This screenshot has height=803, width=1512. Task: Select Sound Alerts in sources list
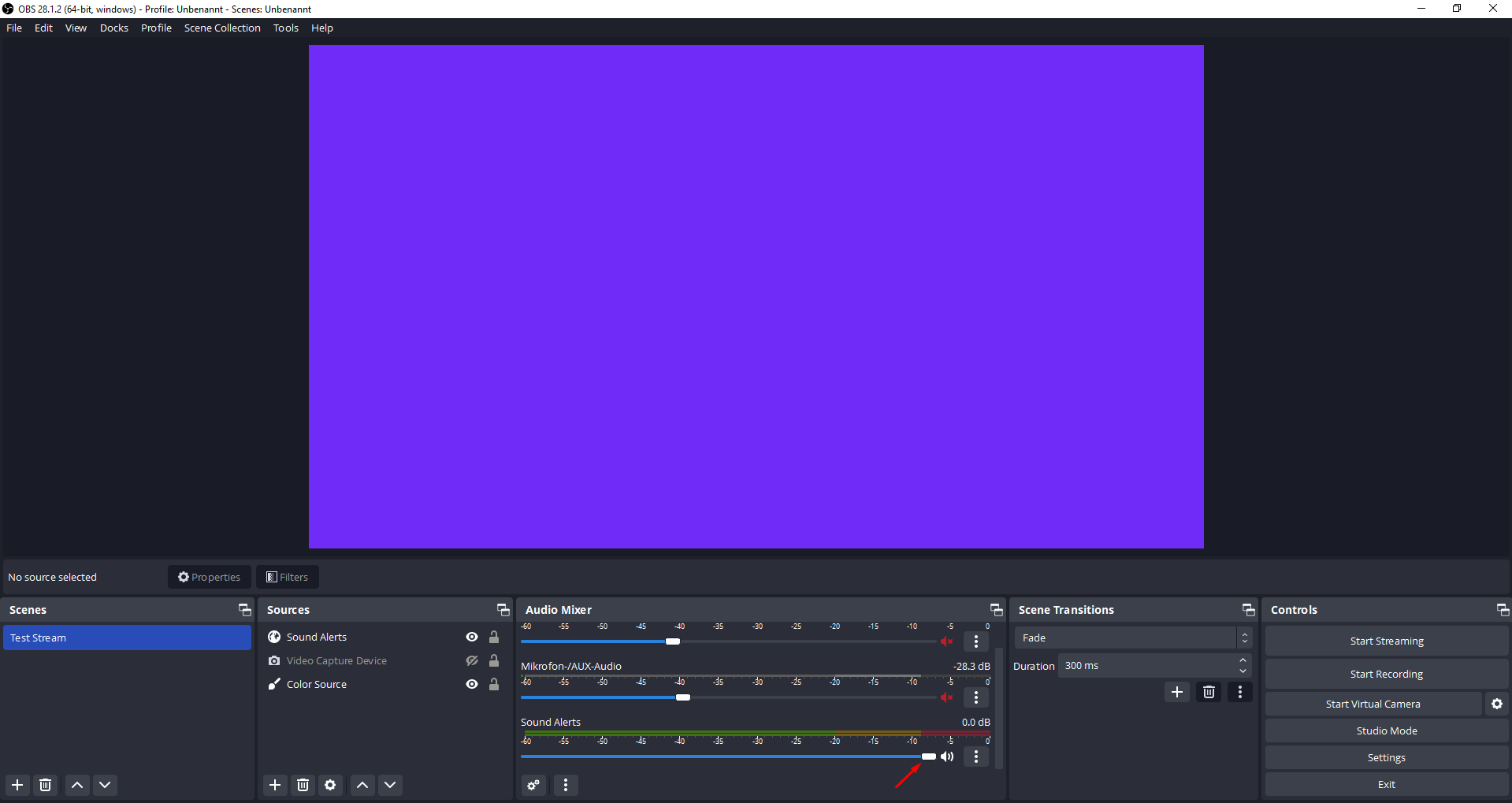point(384,637)
